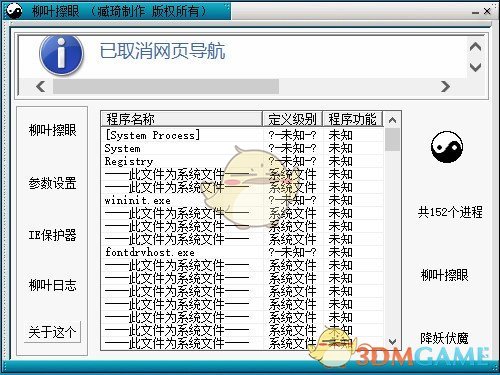Image resolution: width=500 pixels, height=375 pixels.
Task: Select the [System Process] row
Action: coord(242,135)
